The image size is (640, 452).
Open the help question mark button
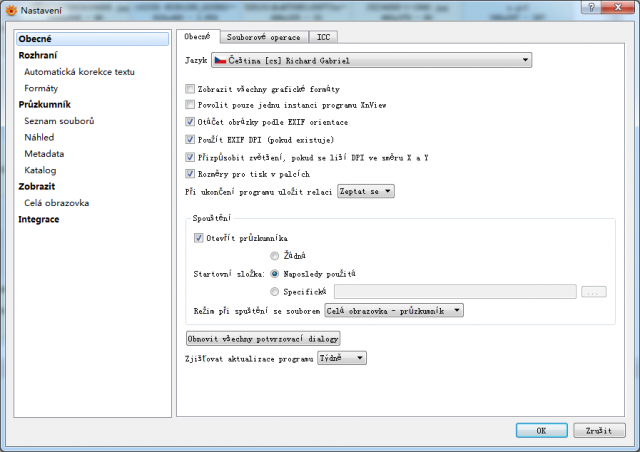(592, 7)
